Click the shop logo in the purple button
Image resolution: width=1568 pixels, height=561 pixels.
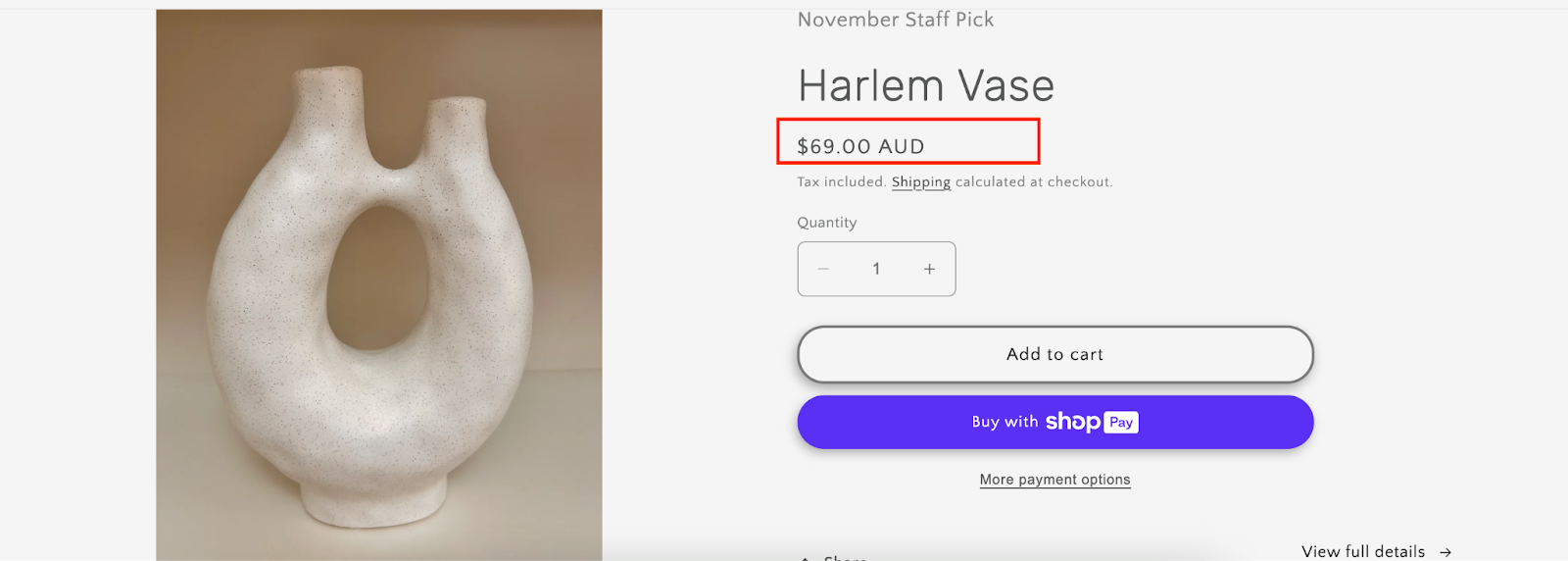[1073, 422]
